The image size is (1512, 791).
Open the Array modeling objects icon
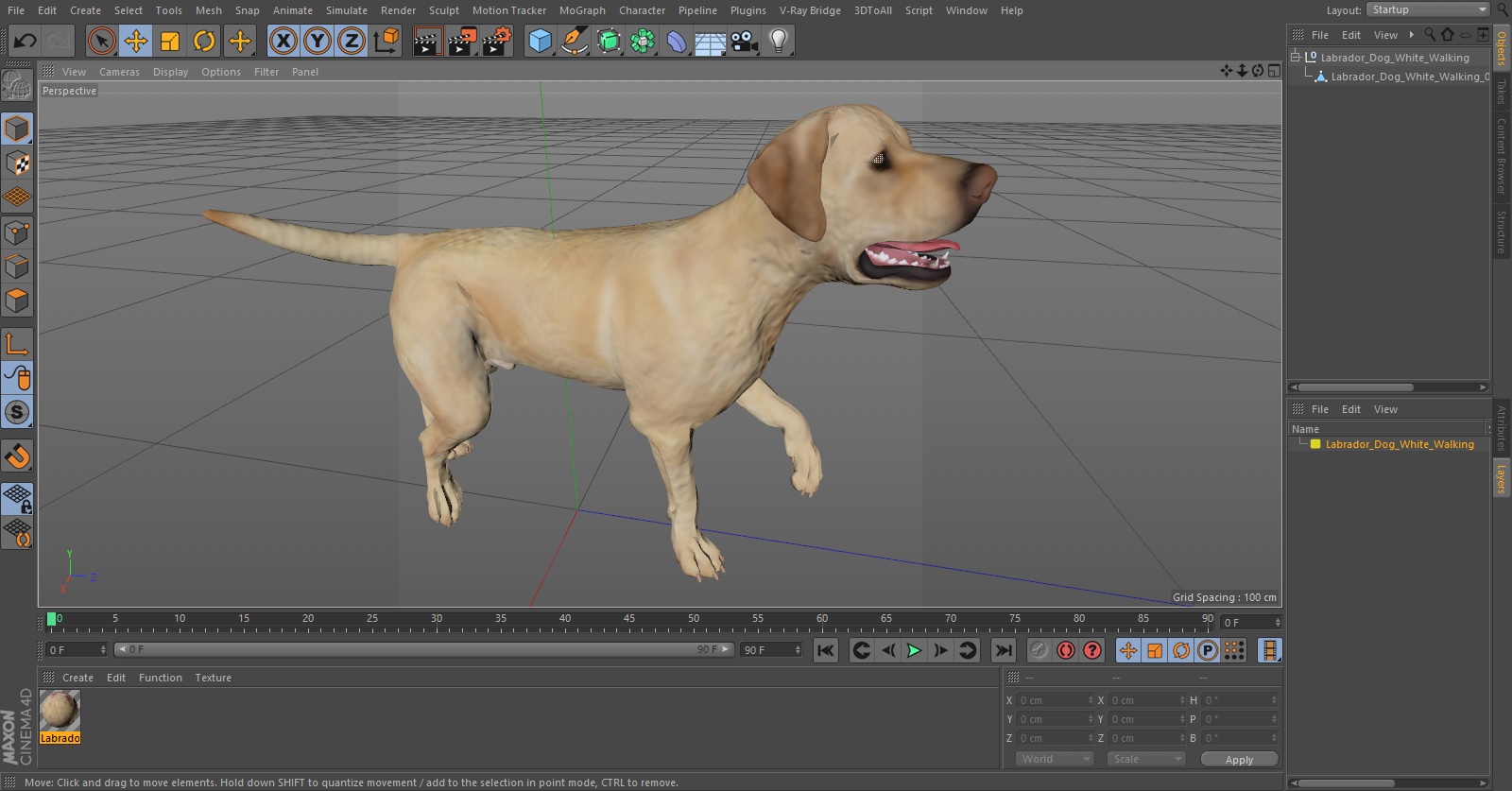click(643, 41)
